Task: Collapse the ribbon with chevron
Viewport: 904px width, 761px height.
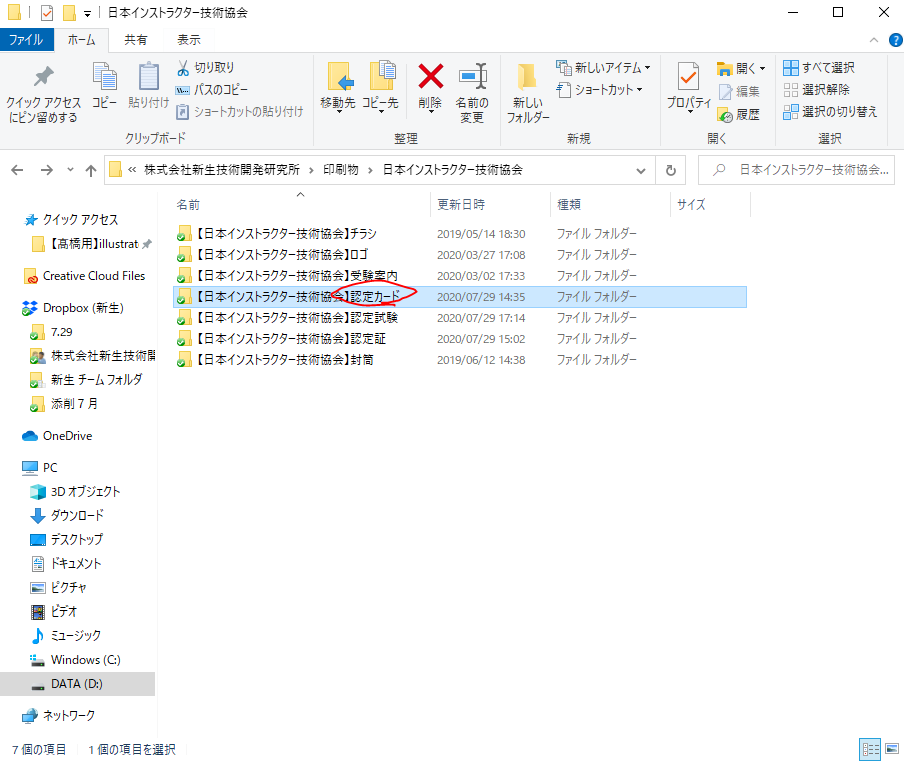Action: (x=873, y=40)
